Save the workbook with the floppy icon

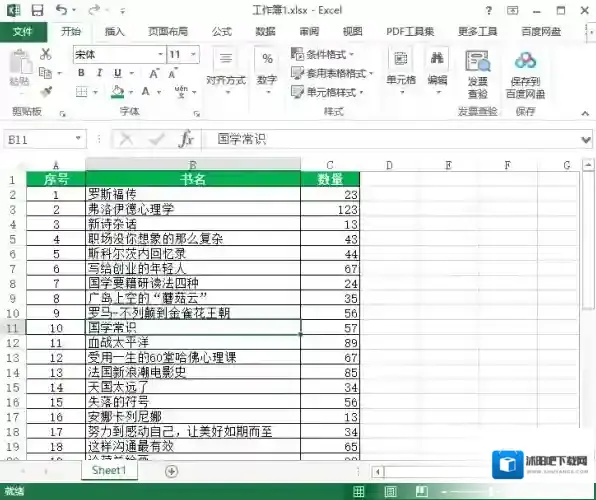pos(37,10)
